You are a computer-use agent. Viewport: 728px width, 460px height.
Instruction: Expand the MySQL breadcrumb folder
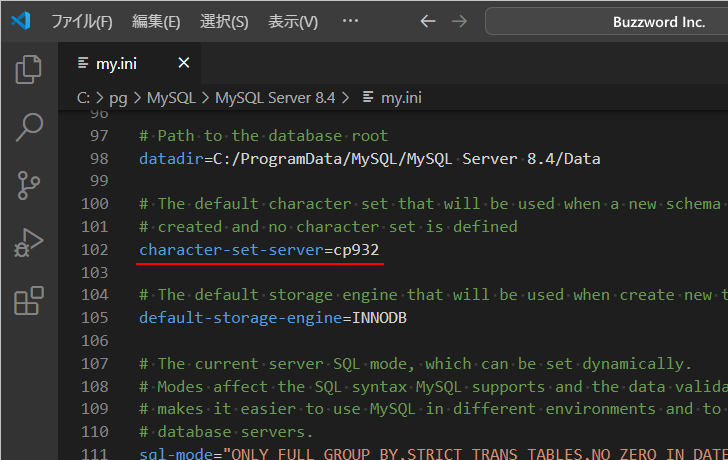171,97
